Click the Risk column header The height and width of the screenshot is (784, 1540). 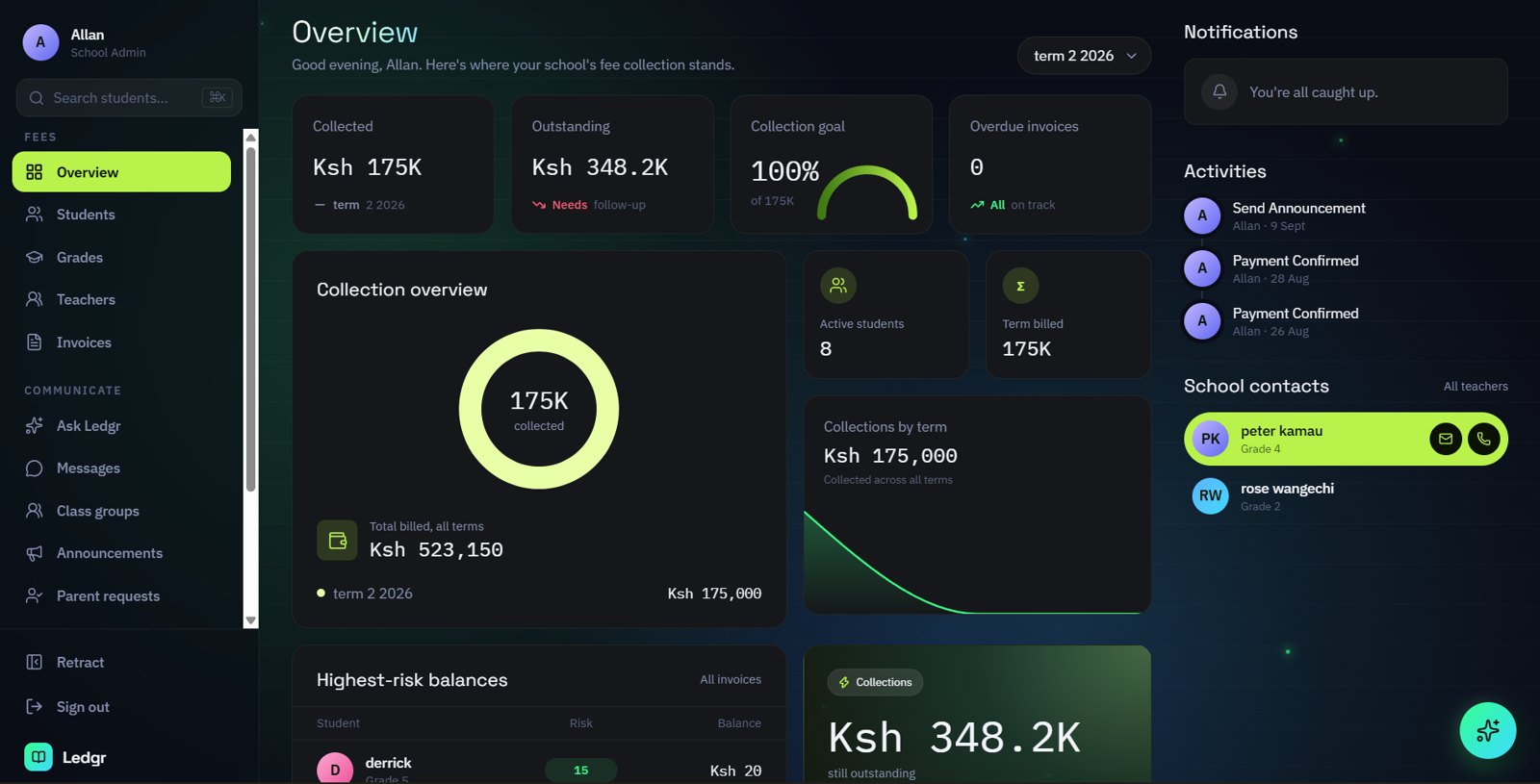[580, 723]
